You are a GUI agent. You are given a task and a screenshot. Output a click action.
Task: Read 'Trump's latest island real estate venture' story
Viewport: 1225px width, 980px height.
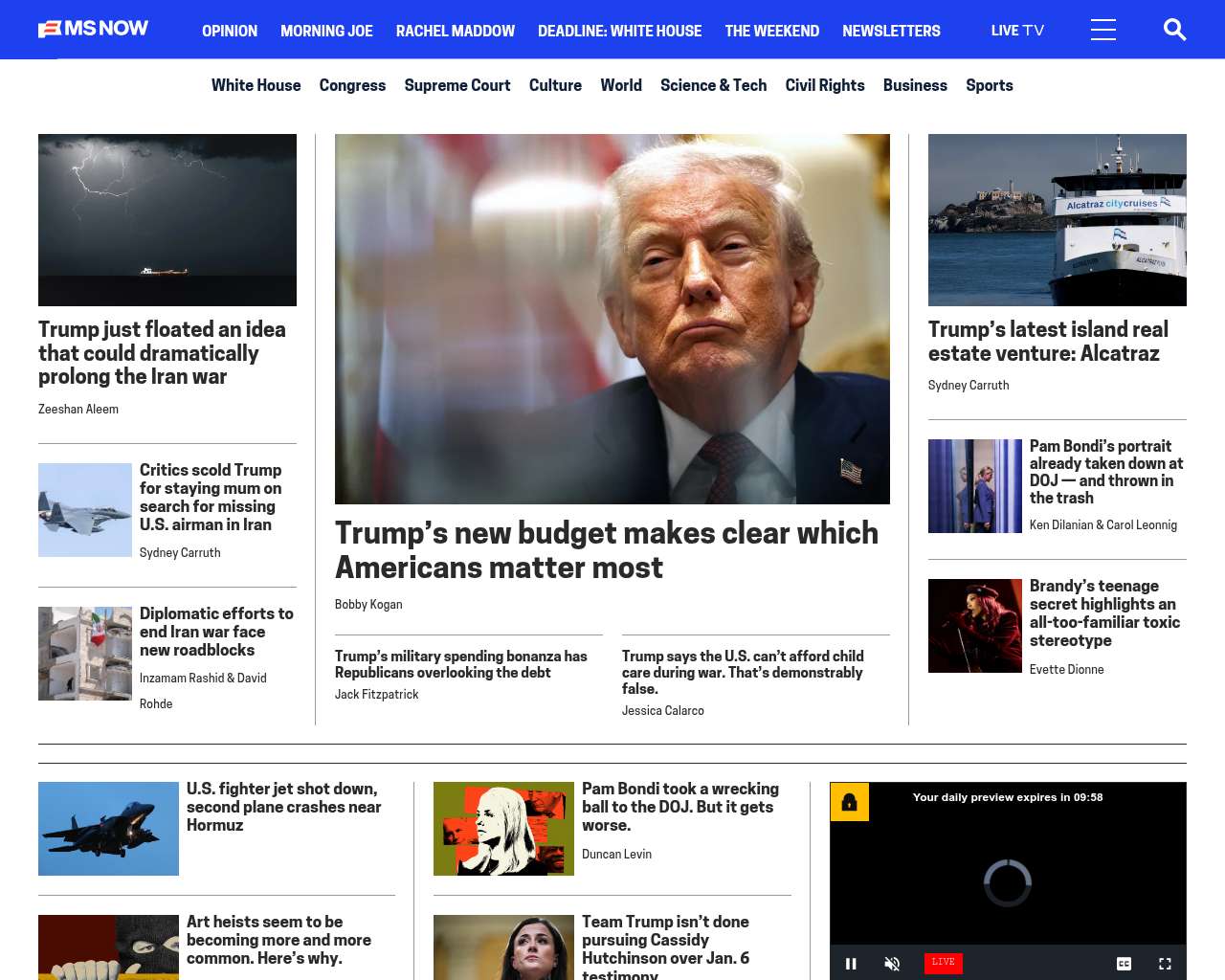(x=1048, y=342)
